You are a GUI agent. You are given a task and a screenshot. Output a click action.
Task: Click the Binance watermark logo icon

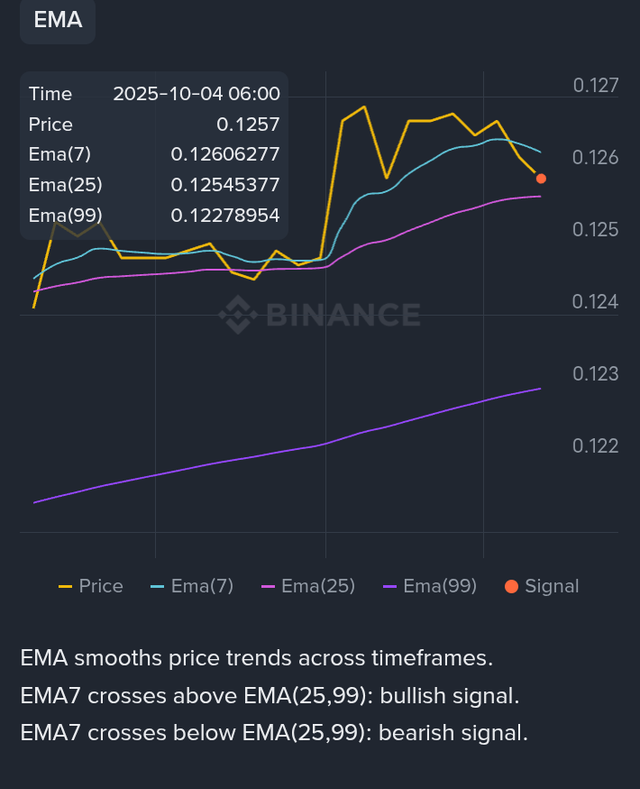click(x=239, y=314)
